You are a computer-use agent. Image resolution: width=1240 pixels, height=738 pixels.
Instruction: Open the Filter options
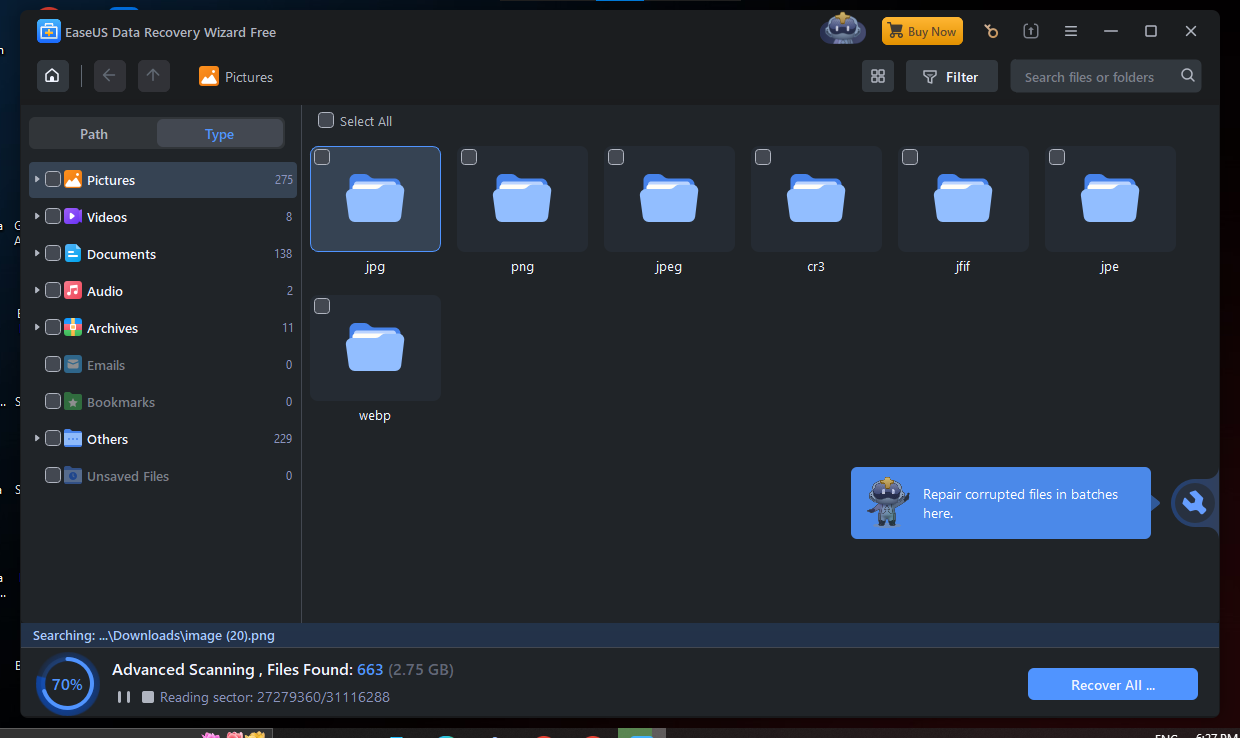click(951, 76)
